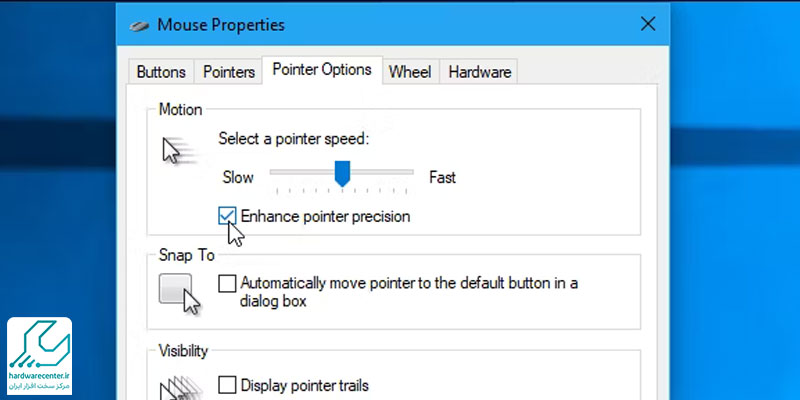Enable automatically move pointer to default button
Viewport: 800px width, 400px height.
(227, 283)
